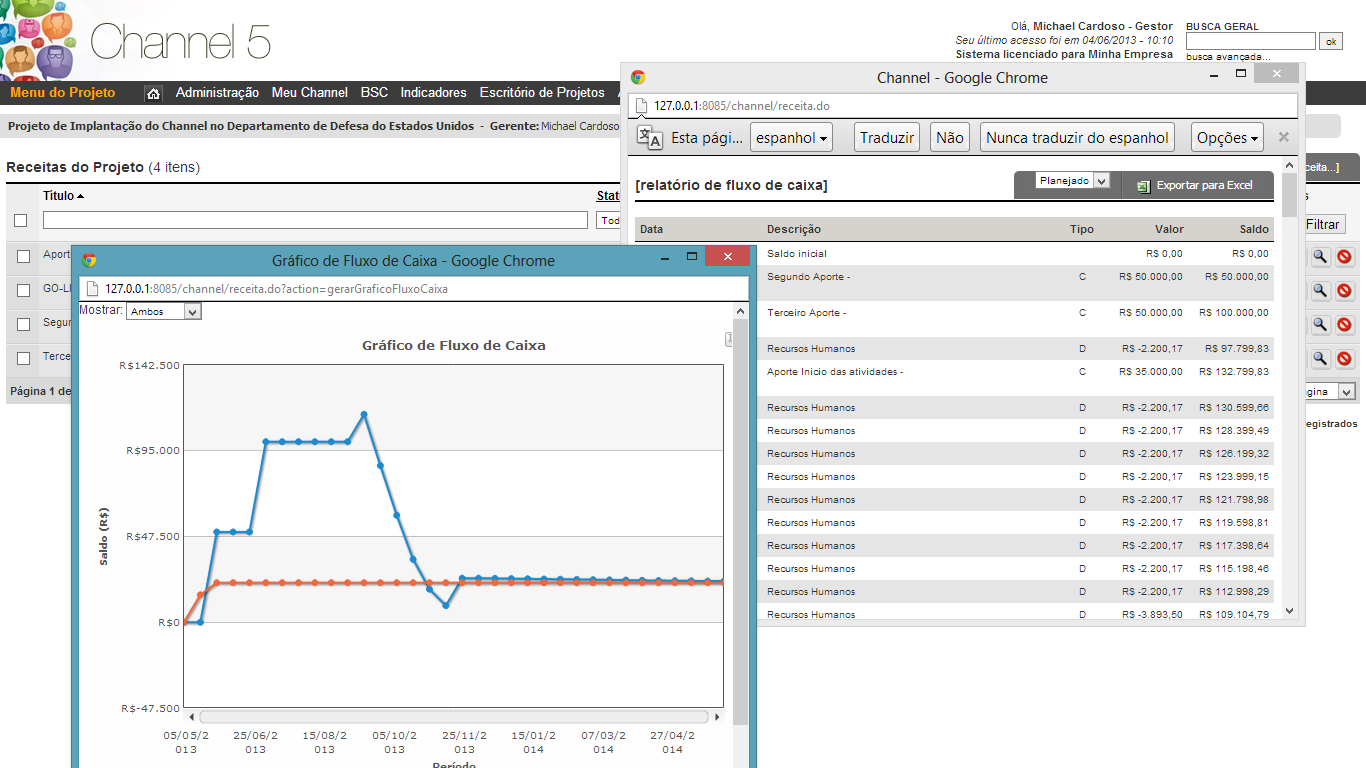Open the Administração menu

tap(217, 93)
